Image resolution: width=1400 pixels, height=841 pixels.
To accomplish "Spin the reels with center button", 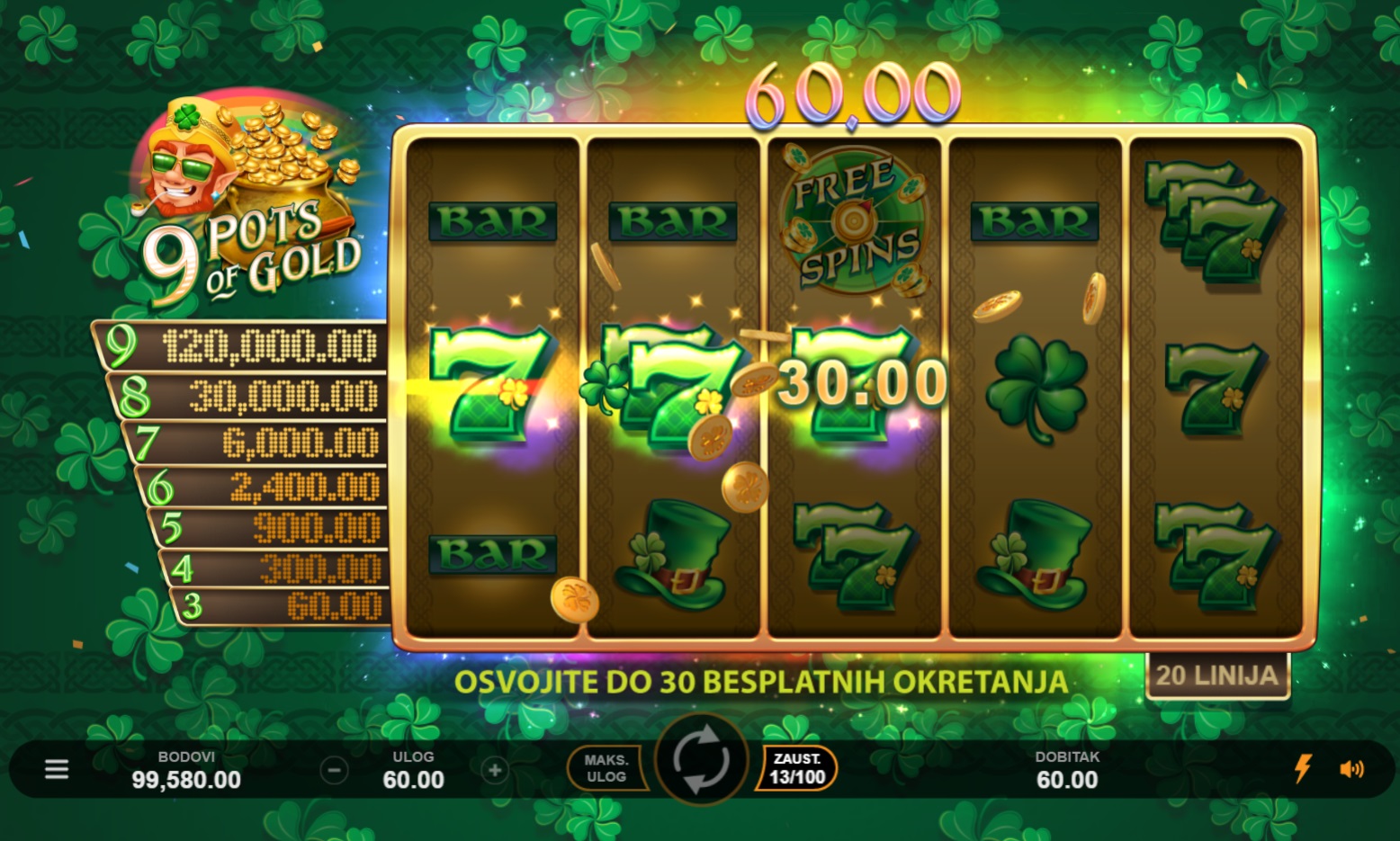I will click(702, 761).
